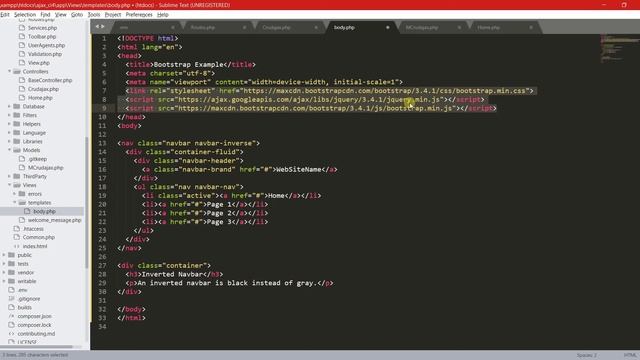This screenshot has height=360, width=640.
Task: Open the View menu
Action: pos(60,14)
